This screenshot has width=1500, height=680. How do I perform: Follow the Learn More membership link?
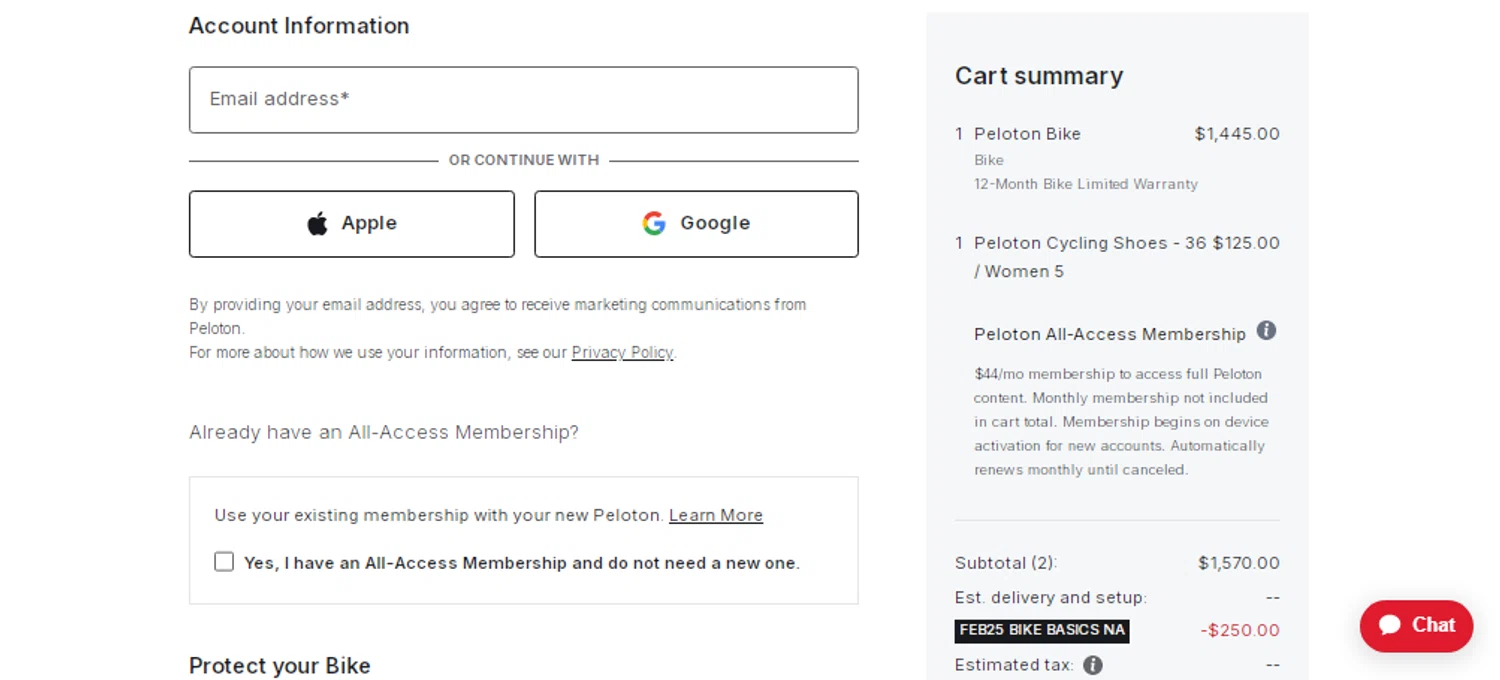(715, 516)
